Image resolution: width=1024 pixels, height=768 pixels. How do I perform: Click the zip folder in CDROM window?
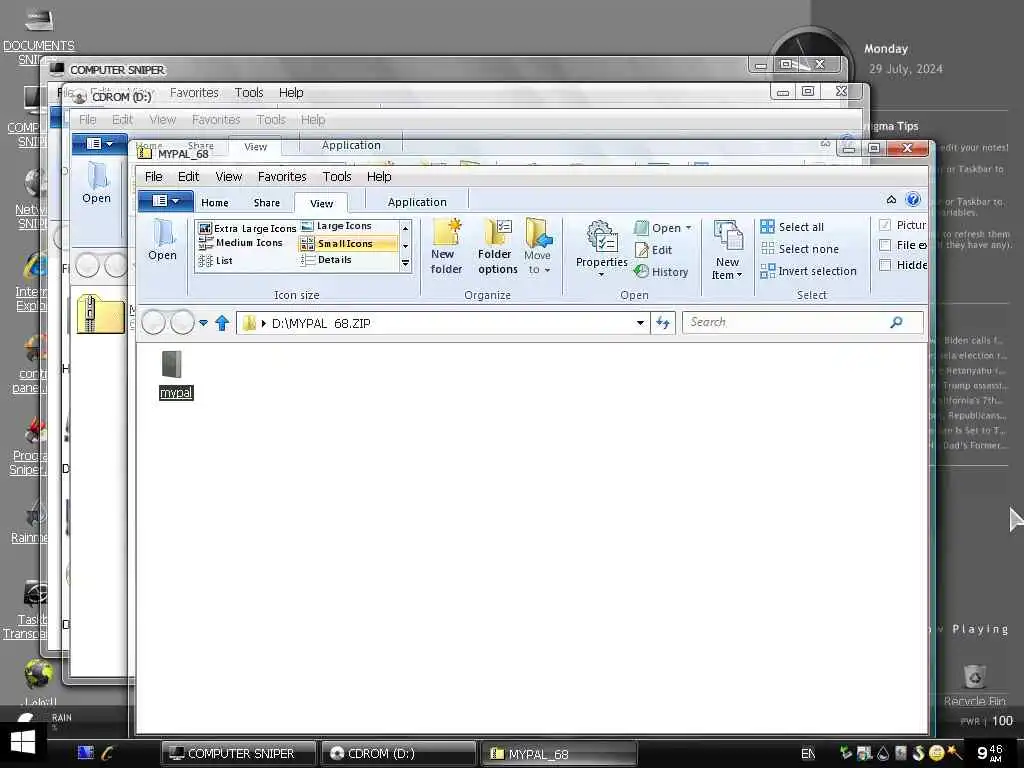(x=100, y=314)
